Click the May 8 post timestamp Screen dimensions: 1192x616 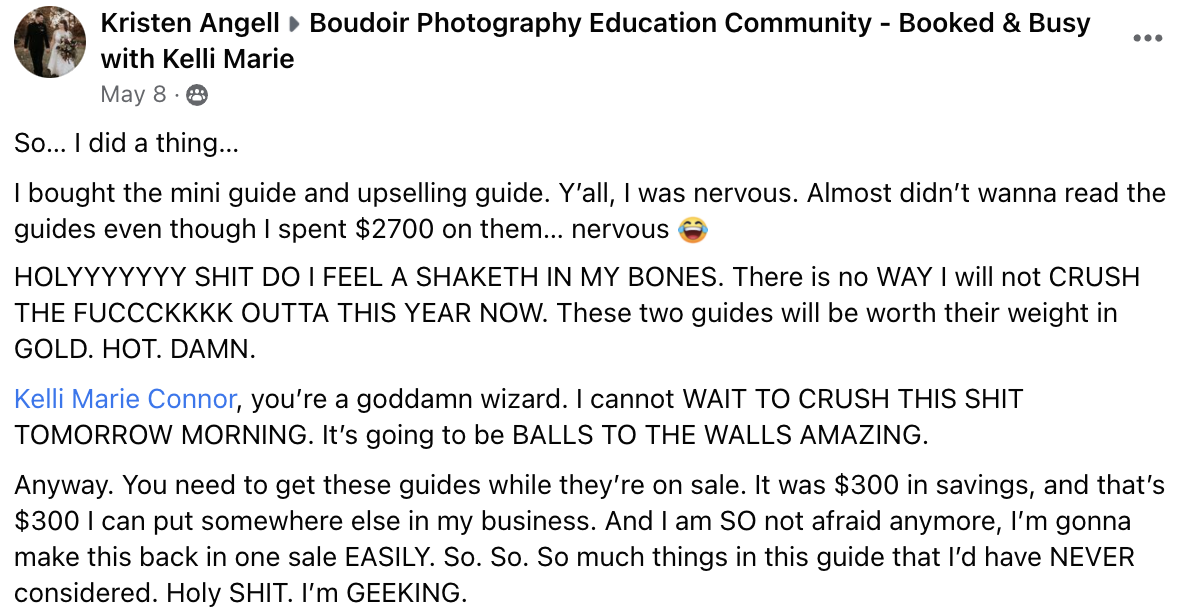pyautogui.click(x=133, y=95)
